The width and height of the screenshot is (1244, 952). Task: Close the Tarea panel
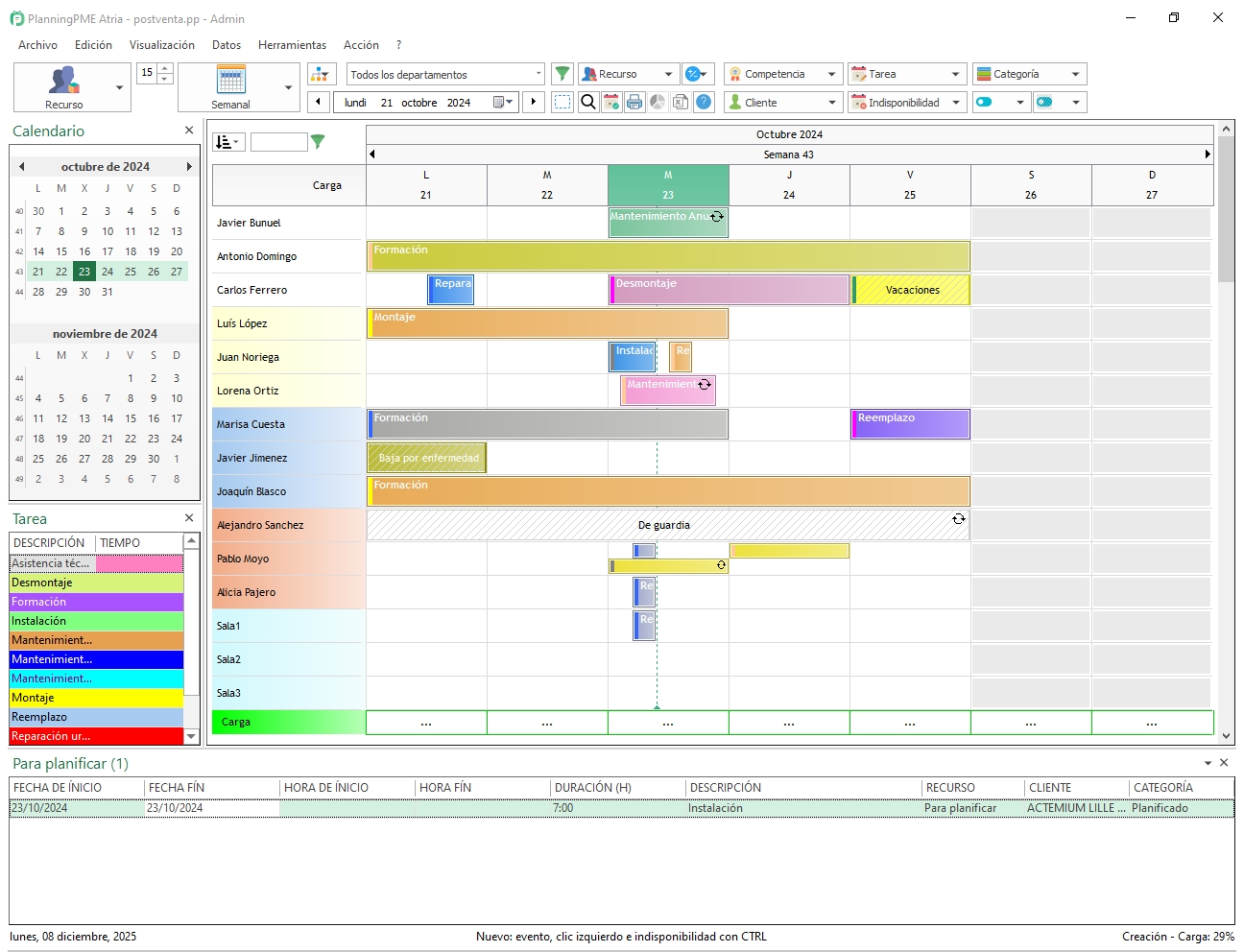coord(189,517)
